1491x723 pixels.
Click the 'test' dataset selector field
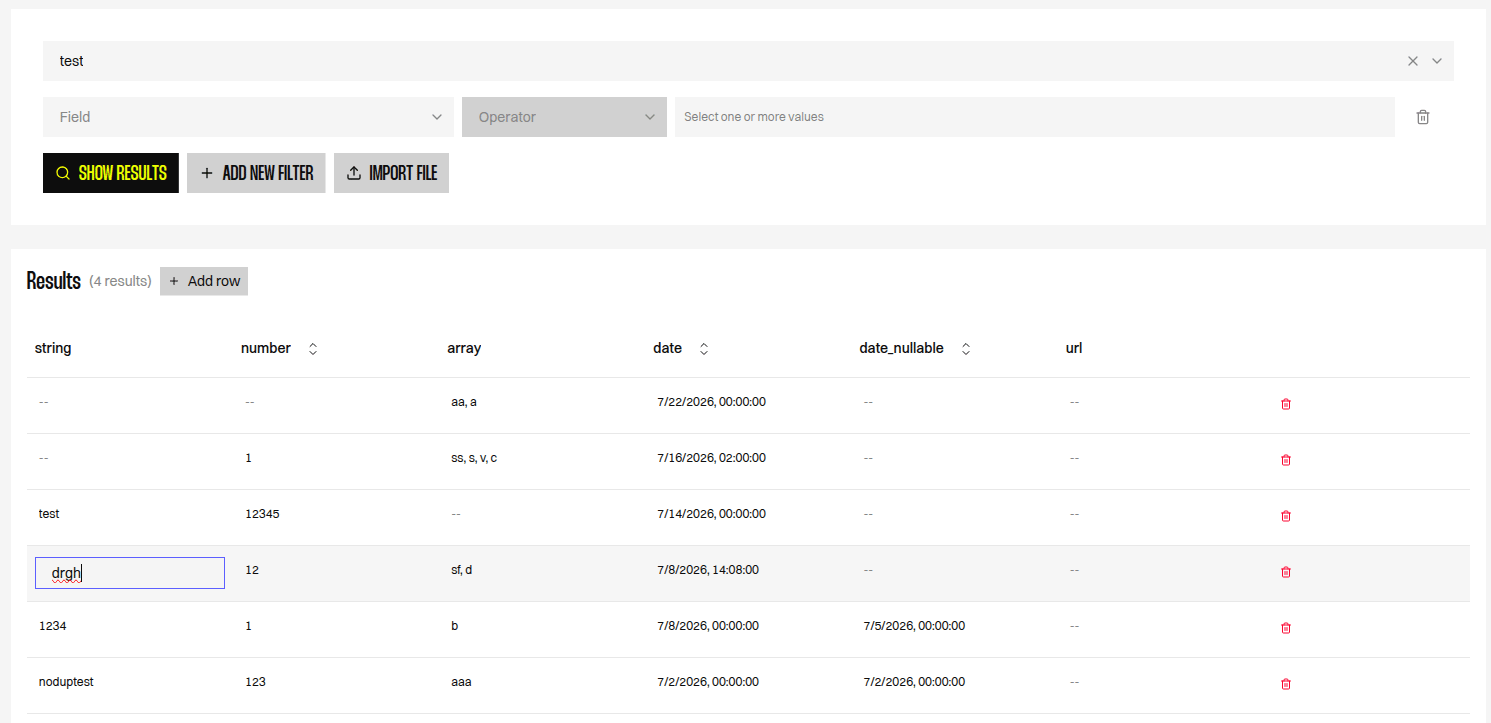click(x=748, y=61)
